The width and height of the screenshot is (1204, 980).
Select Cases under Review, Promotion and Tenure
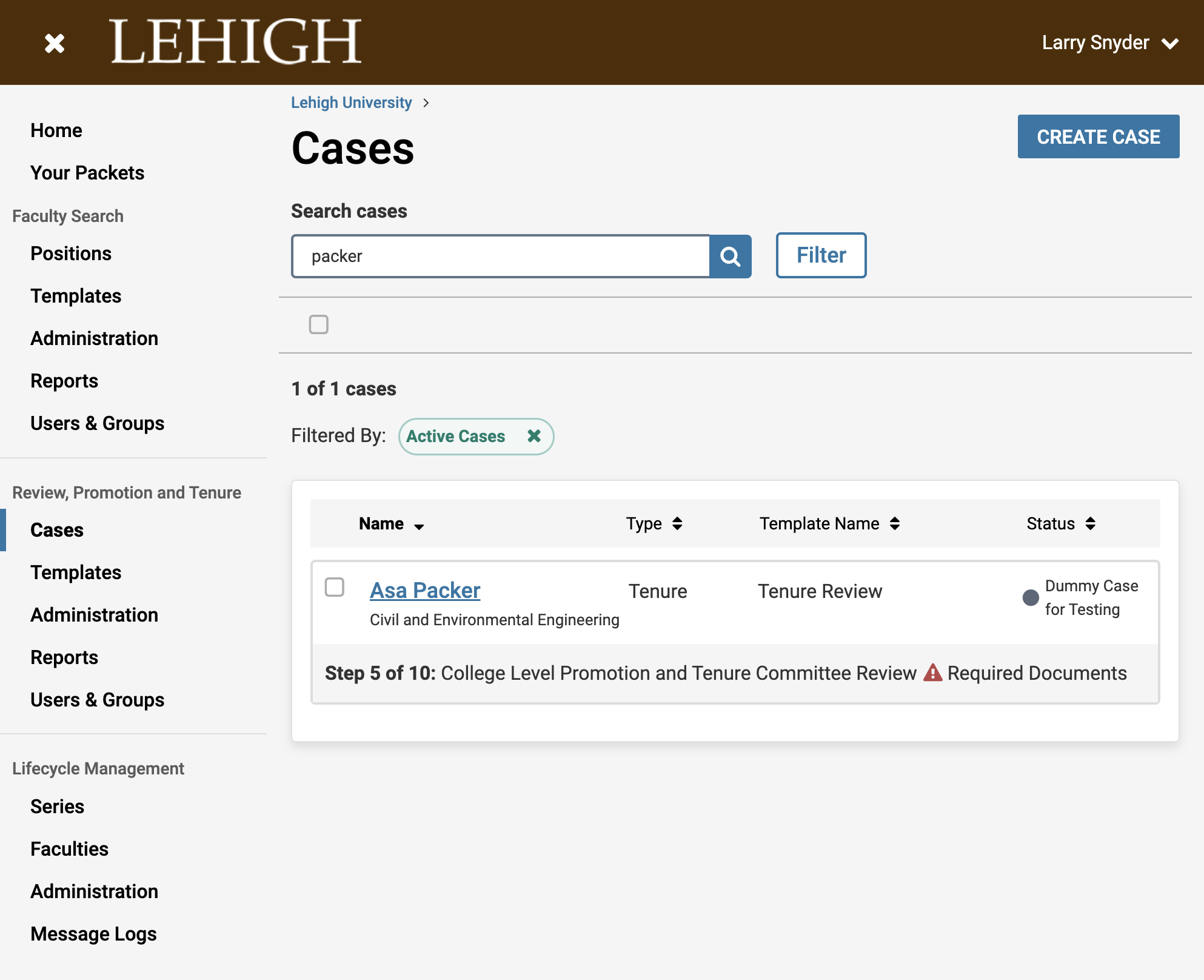point(57,530)
